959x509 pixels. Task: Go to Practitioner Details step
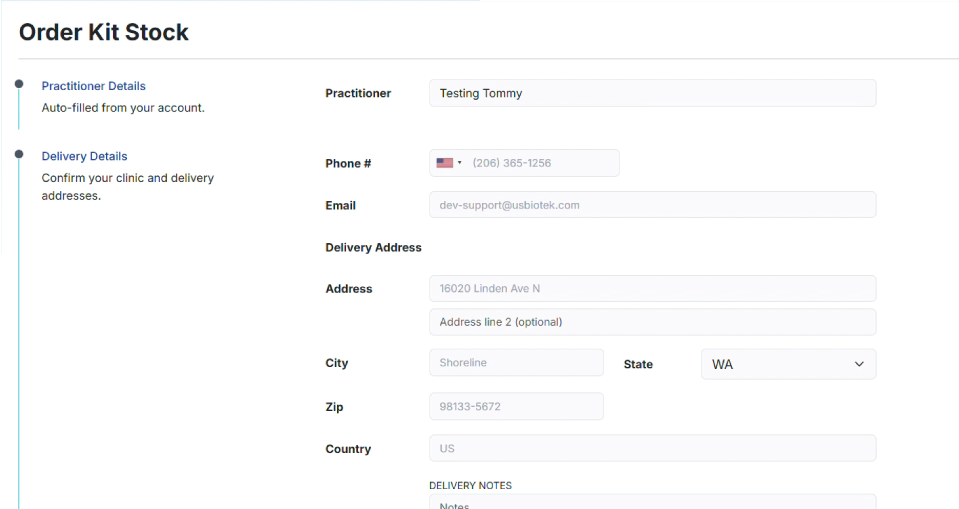[94, 86]
